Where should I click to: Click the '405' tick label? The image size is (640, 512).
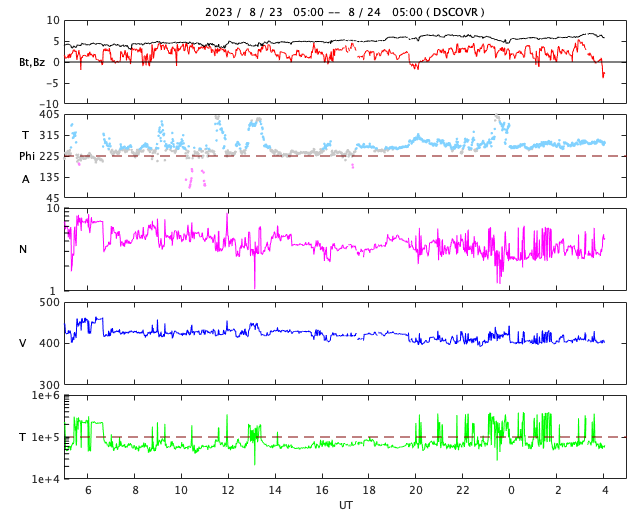(49, 115)
